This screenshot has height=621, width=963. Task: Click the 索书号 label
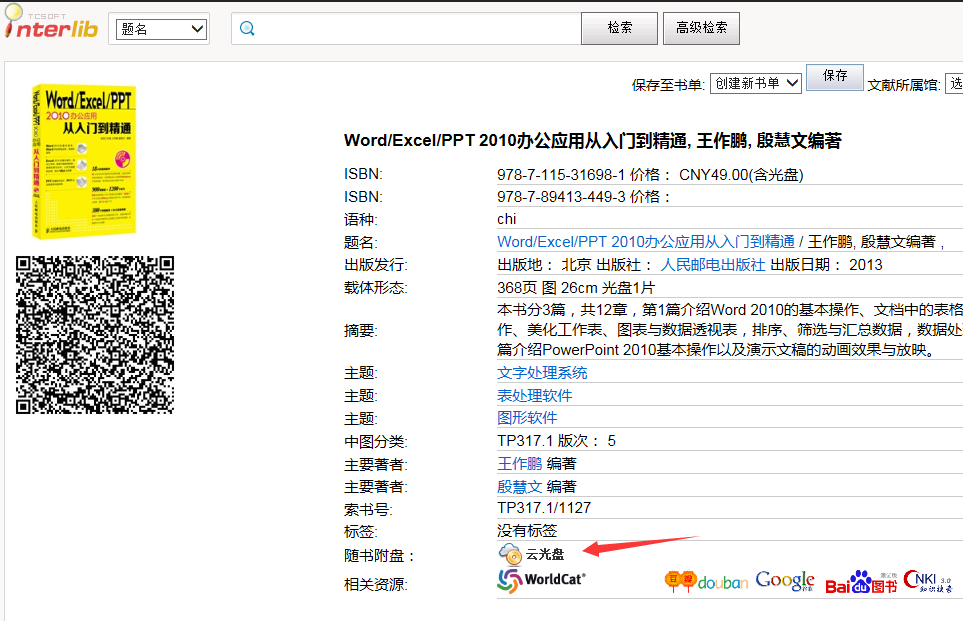point(368,509)
